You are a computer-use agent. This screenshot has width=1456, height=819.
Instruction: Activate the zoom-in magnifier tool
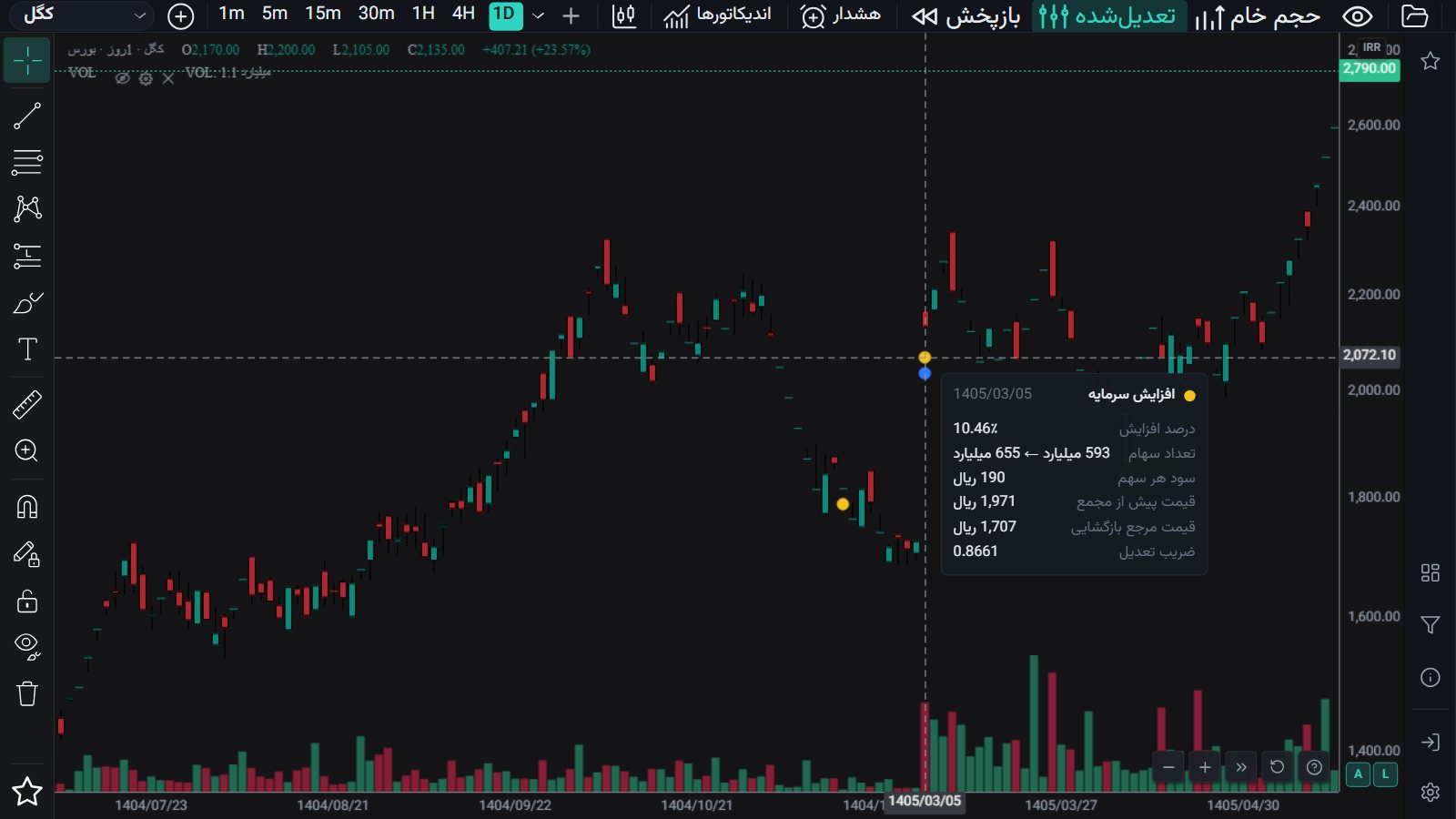(27, 450)
